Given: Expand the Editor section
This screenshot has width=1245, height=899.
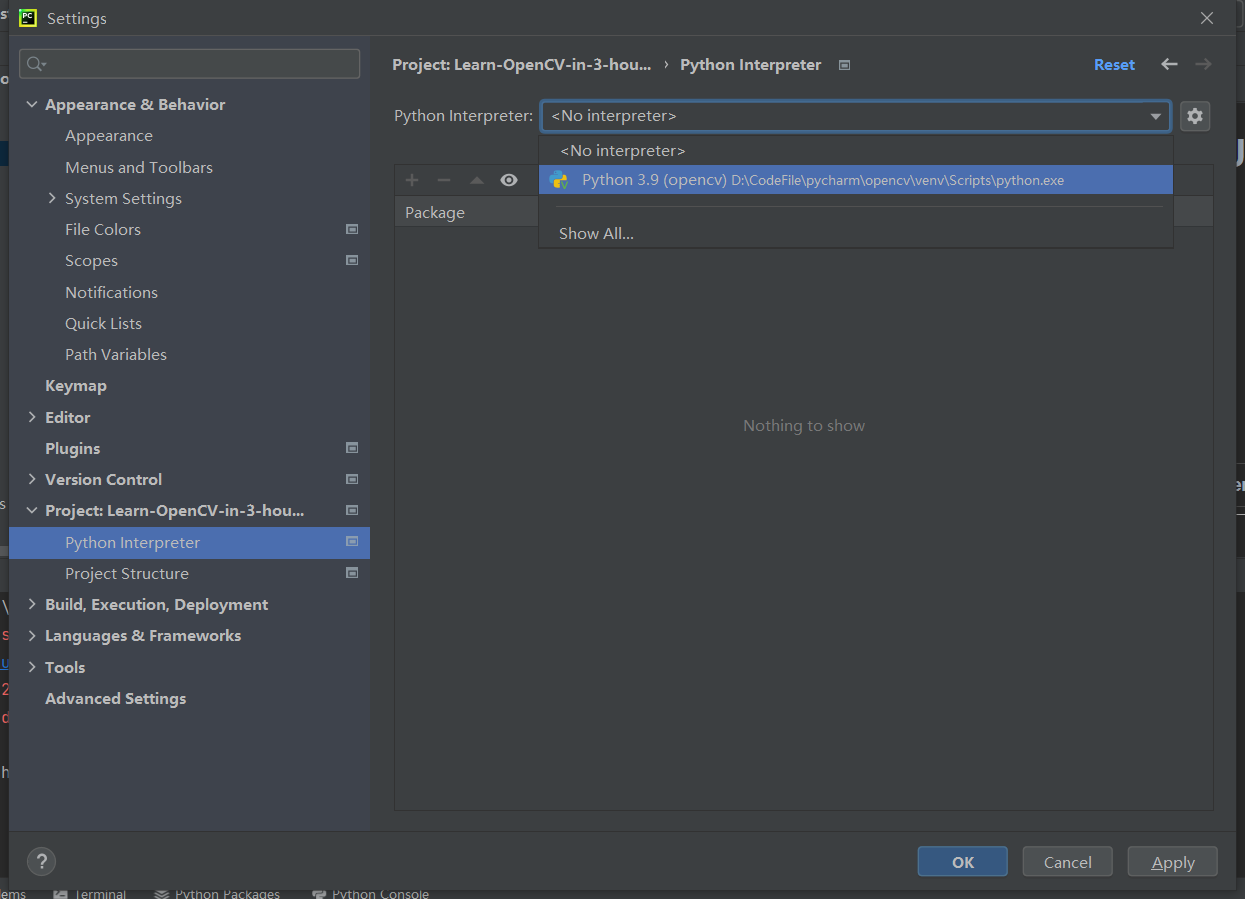Looking at the screenshot, I should tap(32, 417).
